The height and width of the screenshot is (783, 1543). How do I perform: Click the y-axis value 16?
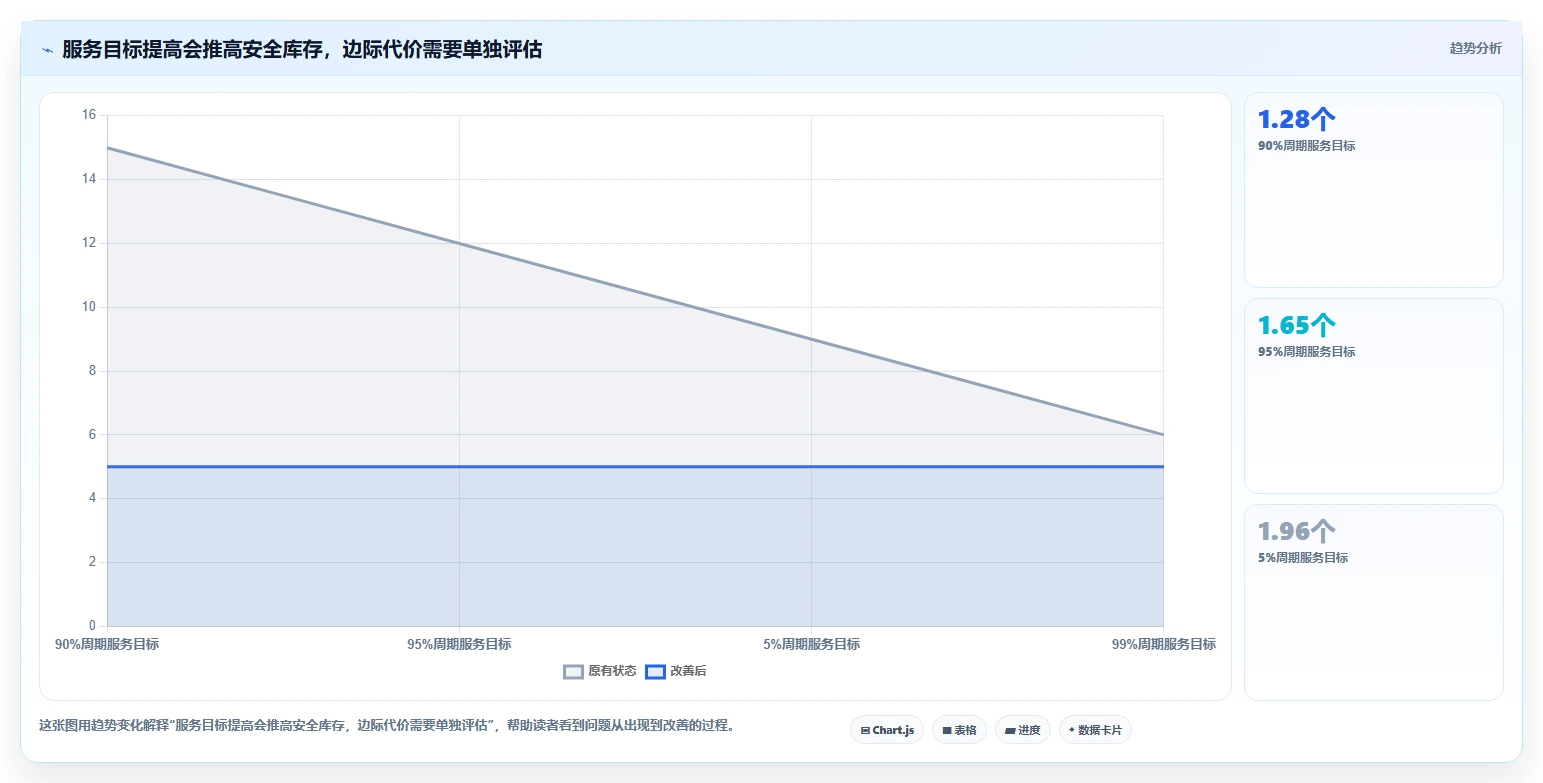pyautogui.click(x=88, y=115)
